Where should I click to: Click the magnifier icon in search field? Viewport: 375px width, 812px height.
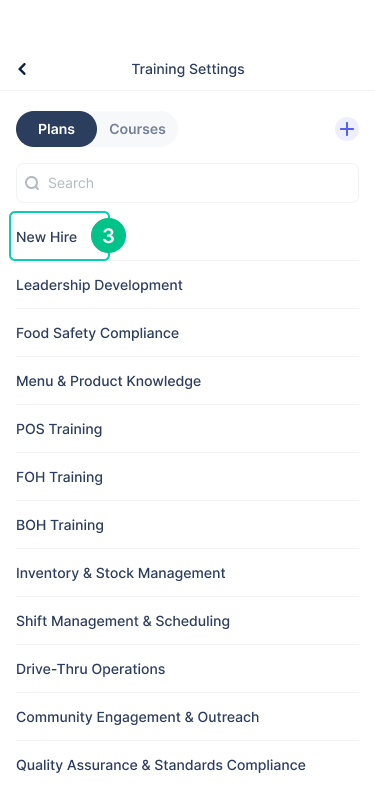(x=32, y=183)
